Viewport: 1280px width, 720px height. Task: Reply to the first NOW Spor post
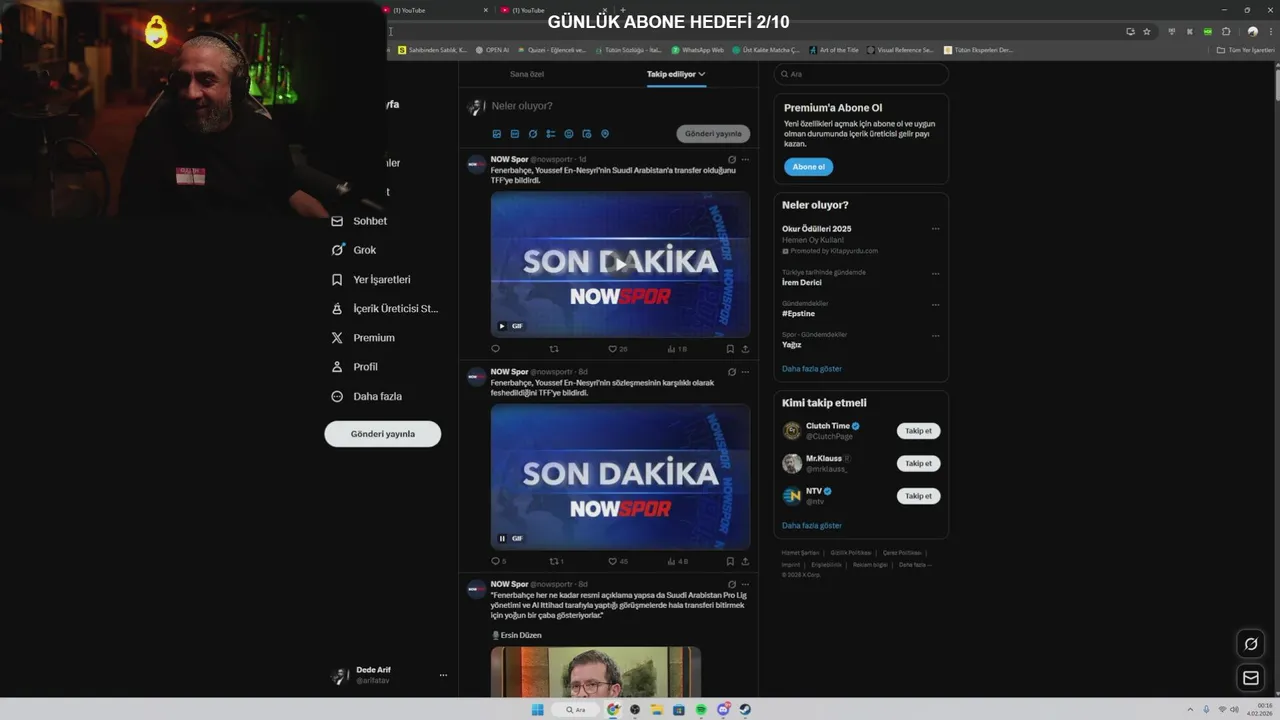tap(495, 349)
